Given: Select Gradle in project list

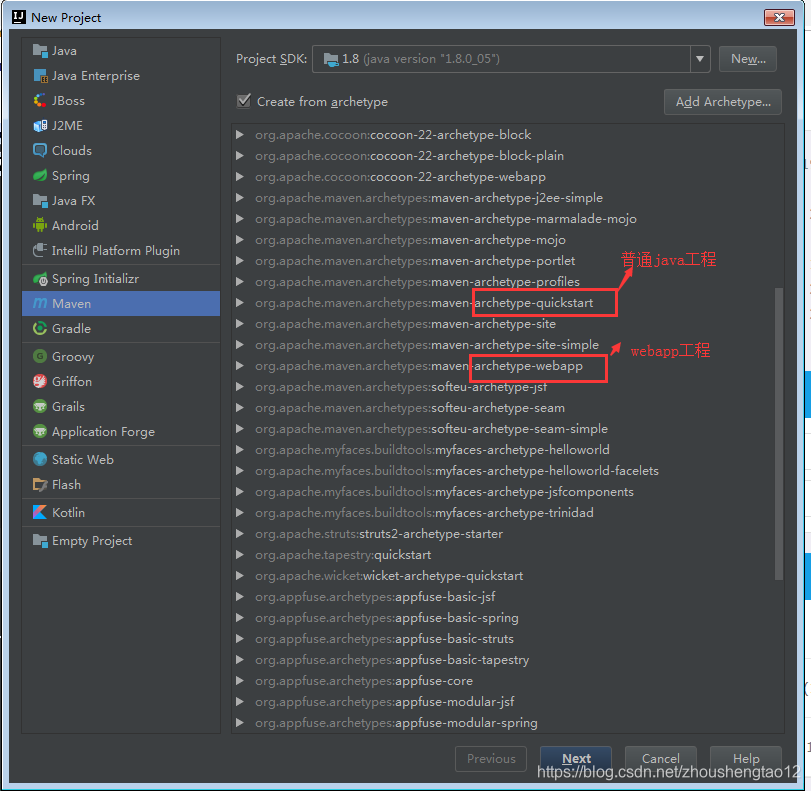Looking at the screenshot, I should [121, 329].
